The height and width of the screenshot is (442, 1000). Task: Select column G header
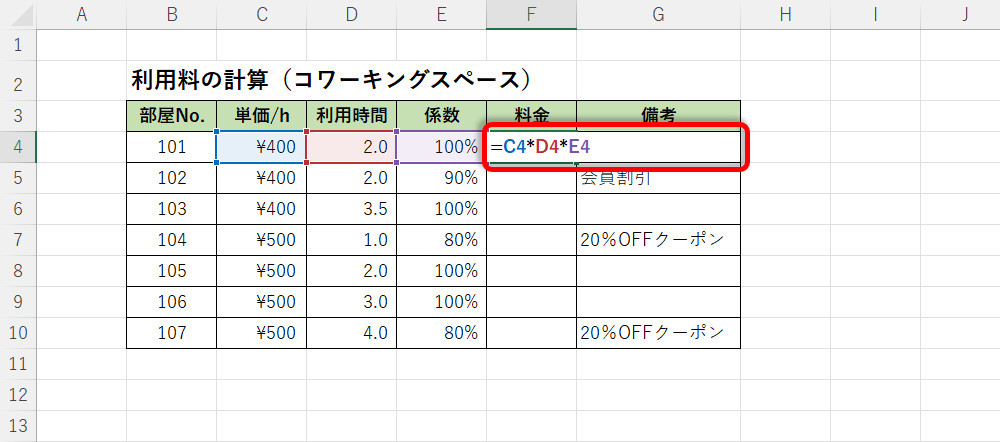pyautogui.click(x=658, y=15)
